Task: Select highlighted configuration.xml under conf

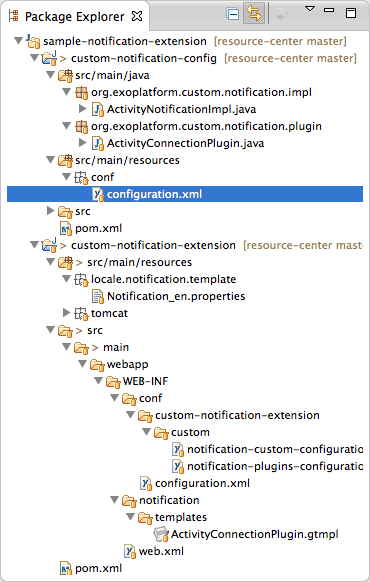Action: coord(185,194)
